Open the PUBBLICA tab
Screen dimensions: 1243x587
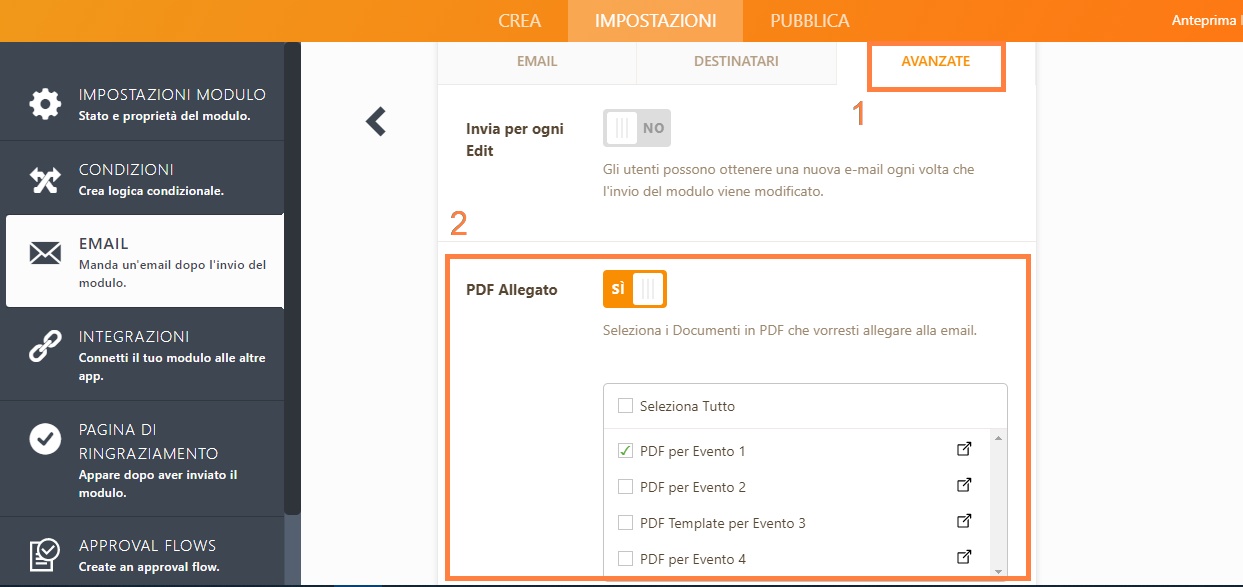809,21
